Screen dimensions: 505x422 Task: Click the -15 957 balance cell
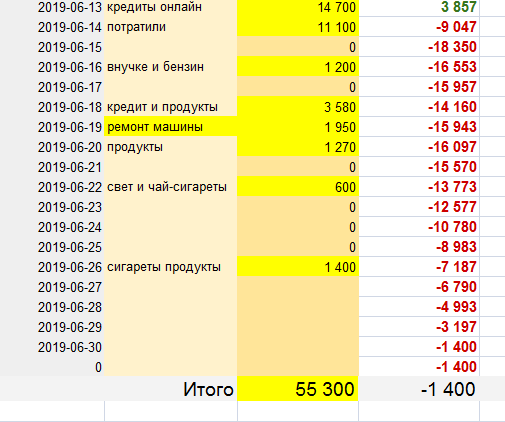pyautogui.click(x=419, y=87)
